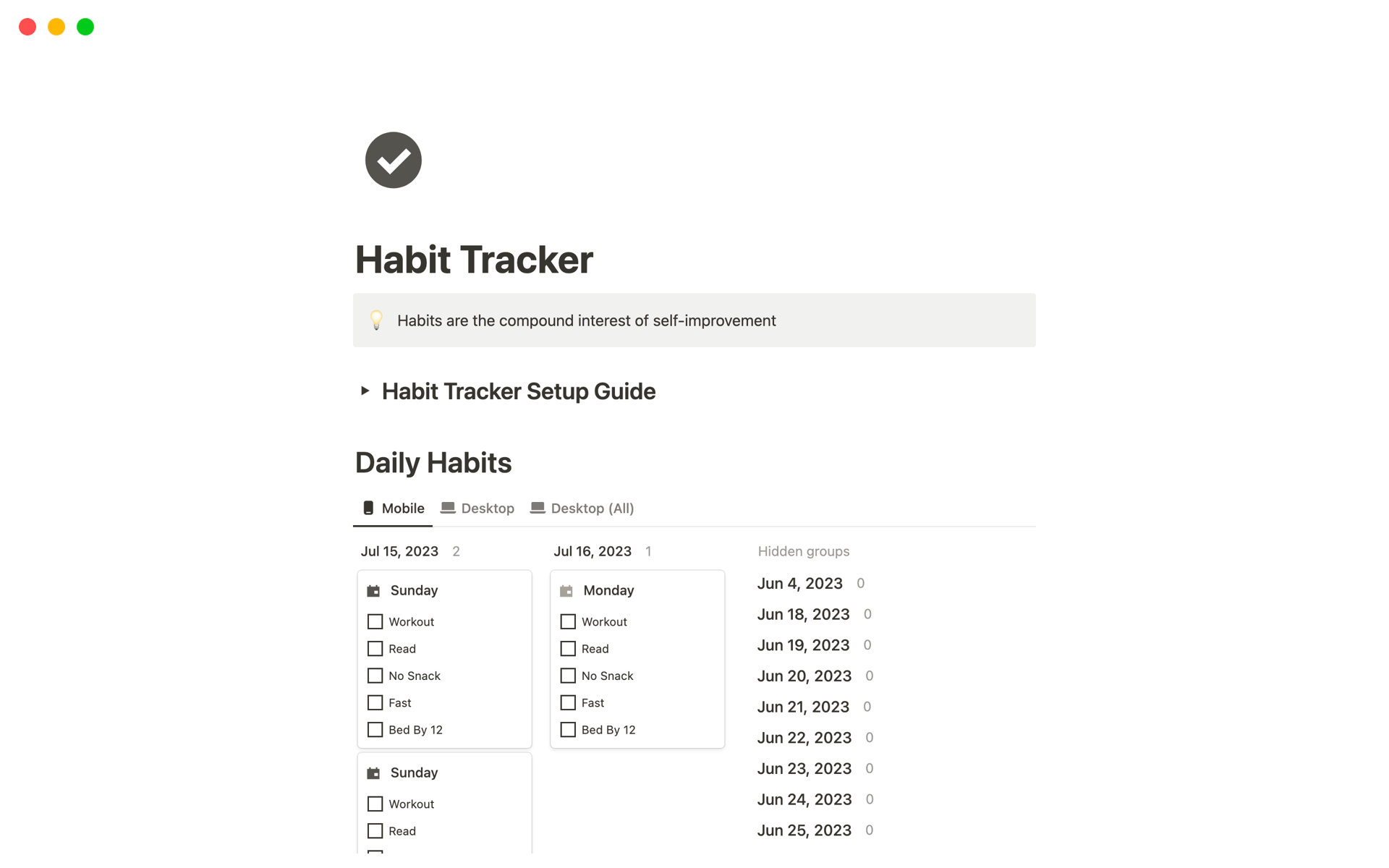Toggle the Read checkbox for Monday

point(567,648)
